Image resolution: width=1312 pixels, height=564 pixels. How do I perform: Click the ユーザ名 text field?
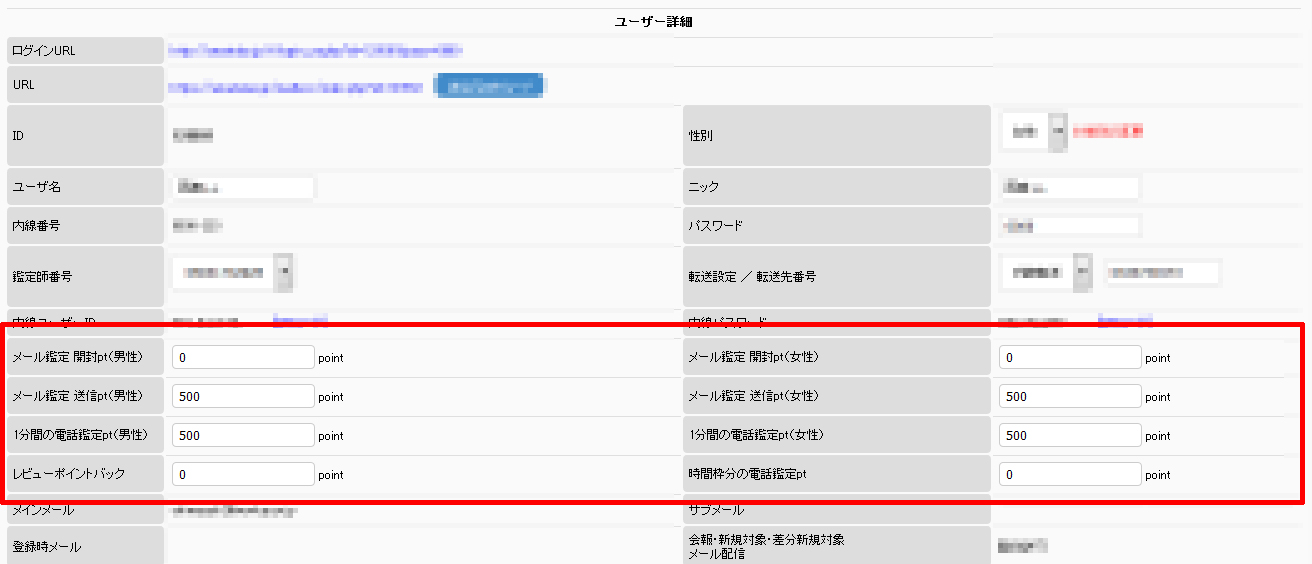[243, 187]
